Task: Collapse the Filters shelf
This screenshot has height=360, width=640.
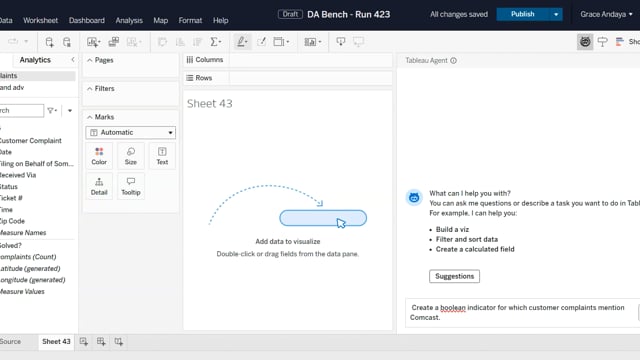Action: (89, 89)
